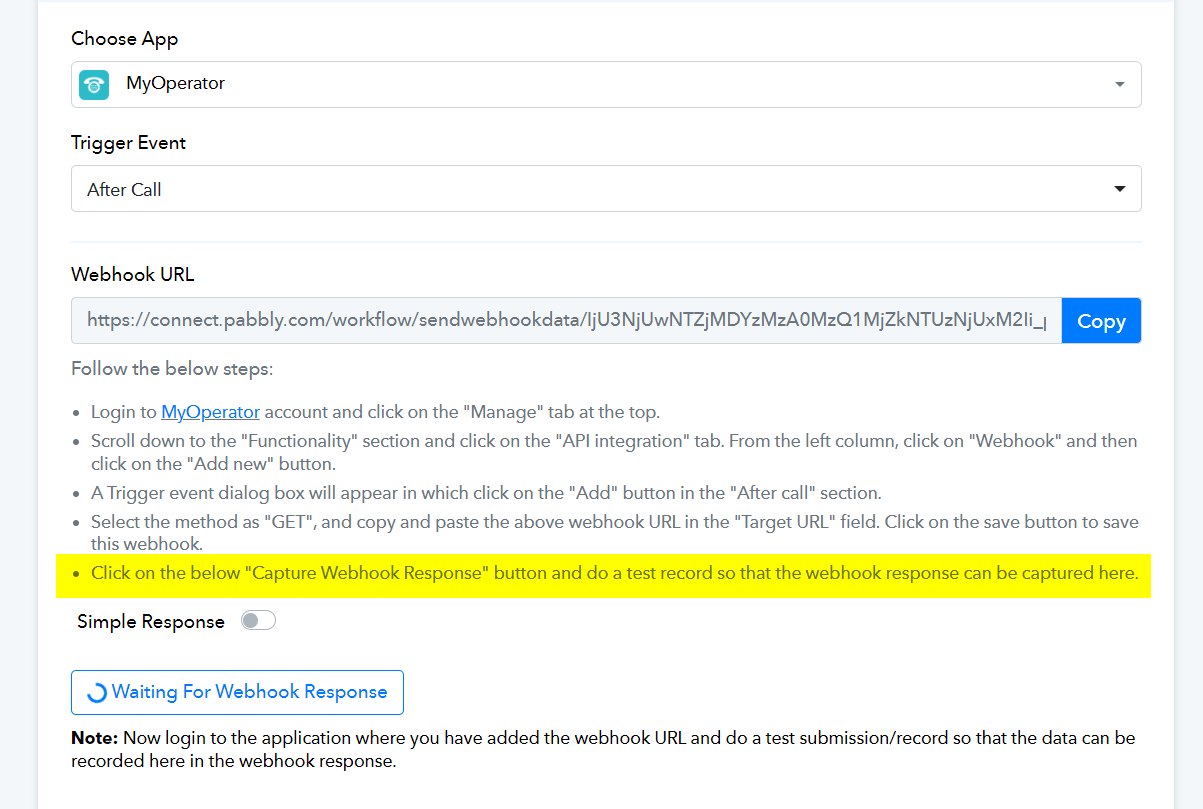
Task: Click the Trigger Event heading label
Action: point(128,143)
